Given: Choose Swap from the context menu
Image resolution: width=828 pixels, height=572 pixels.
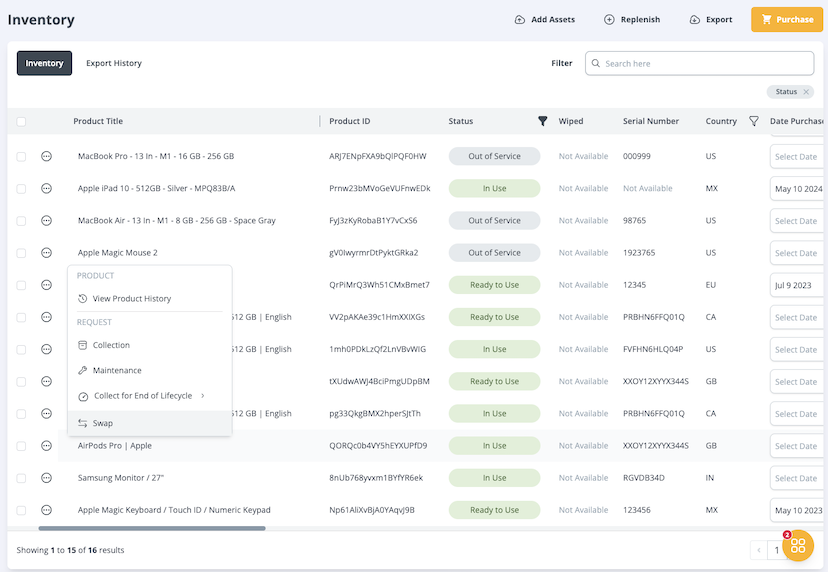Looking at the screenshot, I should [x=103, y=423].
